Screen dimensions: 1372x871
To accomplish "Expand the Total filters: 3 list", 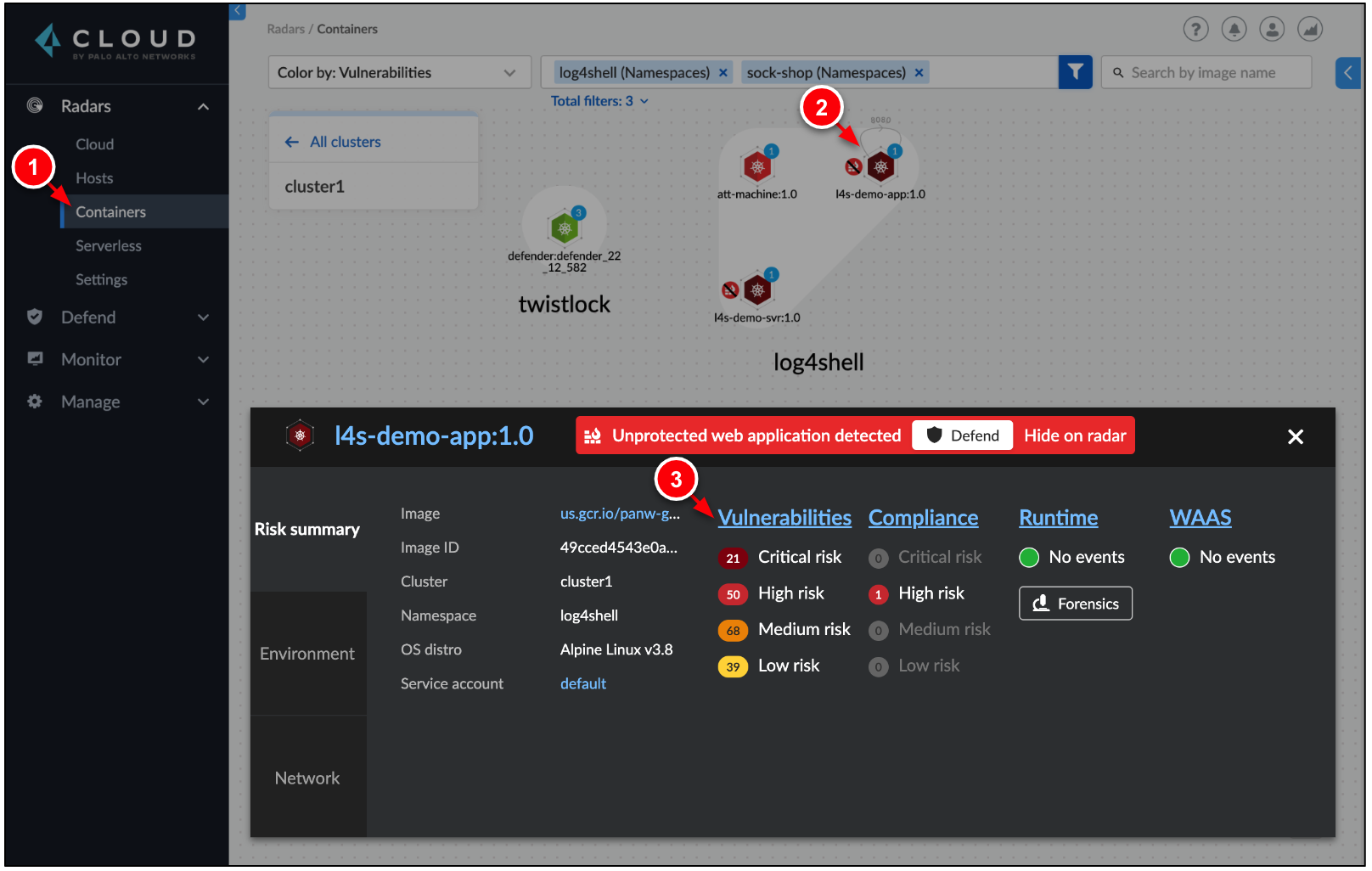I will (599, 101).
